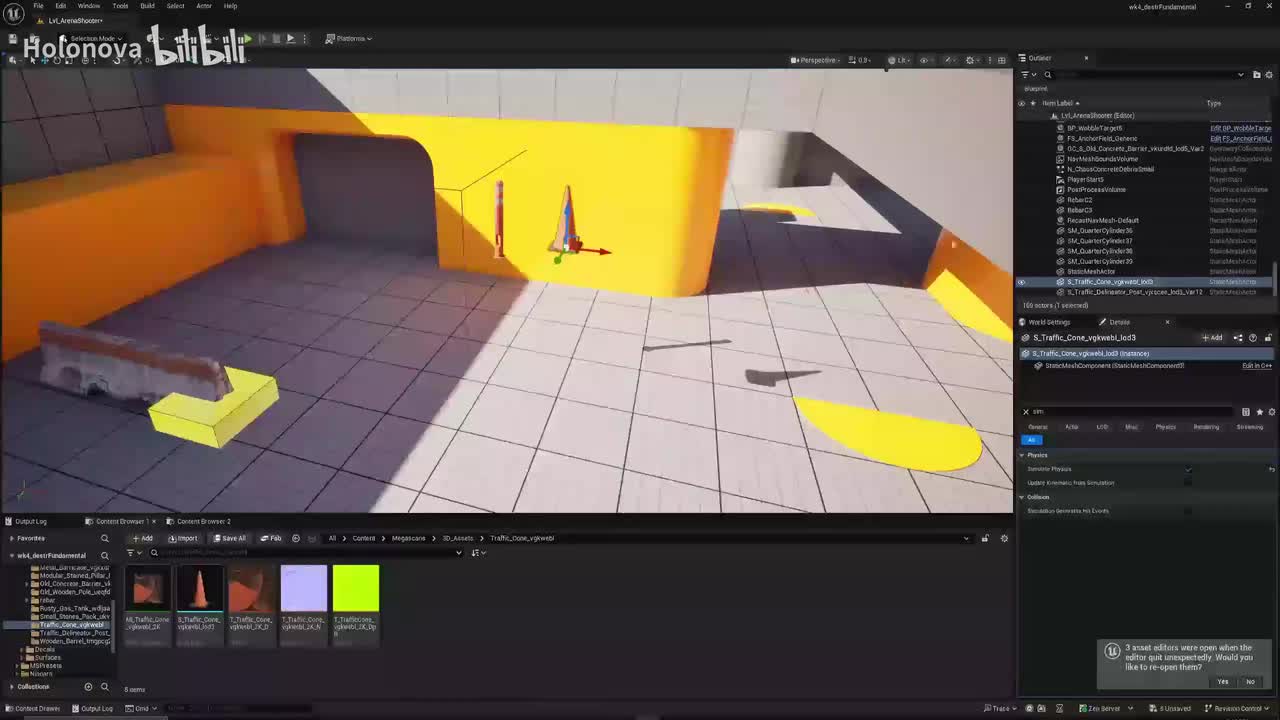
Task: Click Add component button in Details
Action: [1212, 338]
